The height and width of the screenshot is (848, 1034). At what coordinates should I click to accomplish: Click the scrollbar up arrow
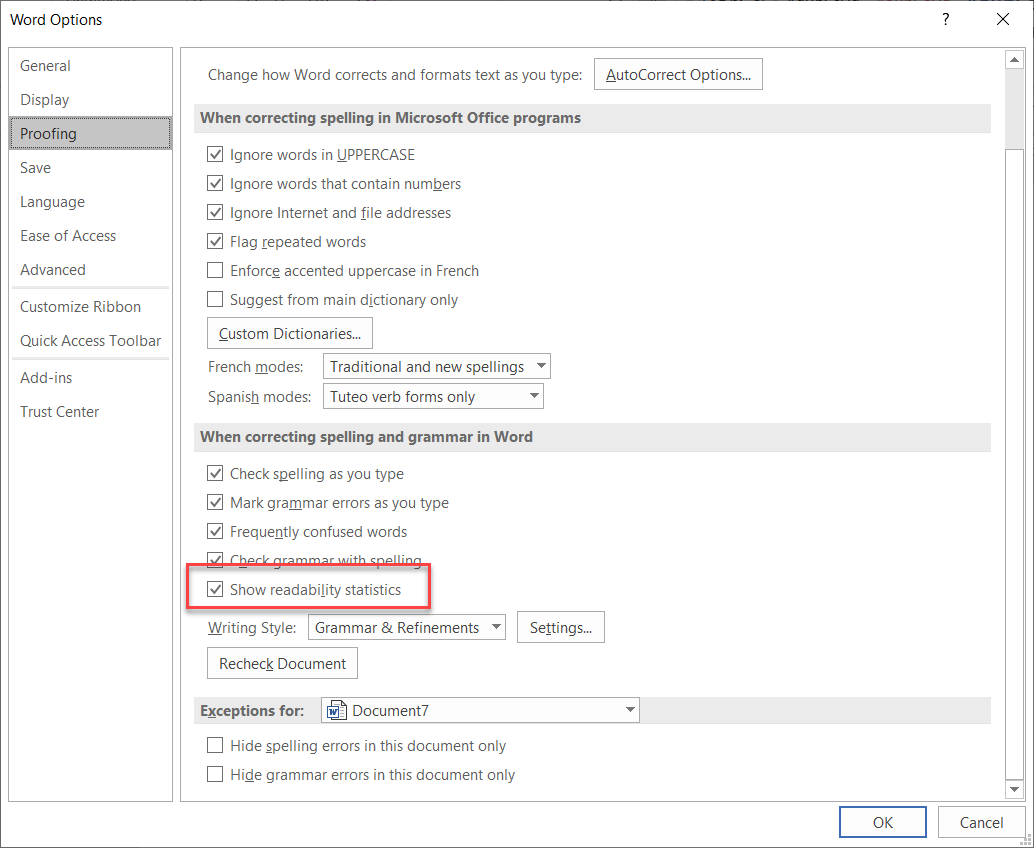(x=1014, y=60)
